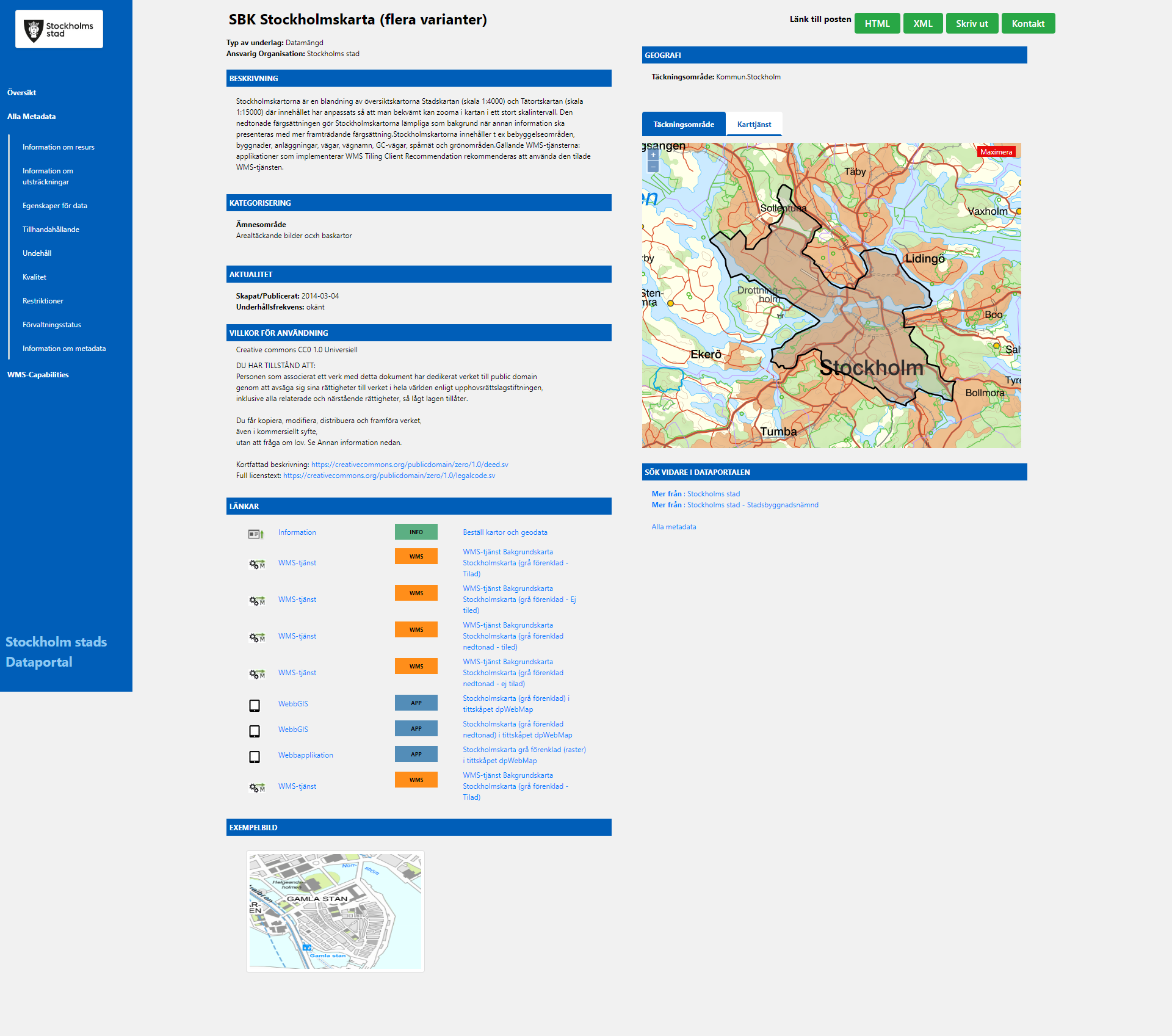Click the green INFO badge
This screenshot has width=1172, height=1036.
pyautogui.click(x=416, y=532)
